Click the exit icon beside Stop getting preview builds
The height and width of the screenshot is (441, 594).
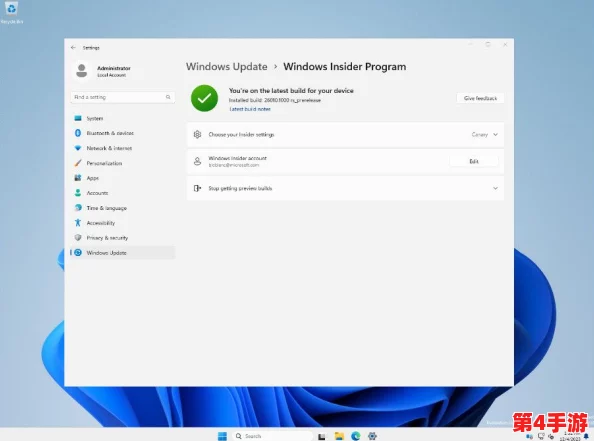[197, 188]
